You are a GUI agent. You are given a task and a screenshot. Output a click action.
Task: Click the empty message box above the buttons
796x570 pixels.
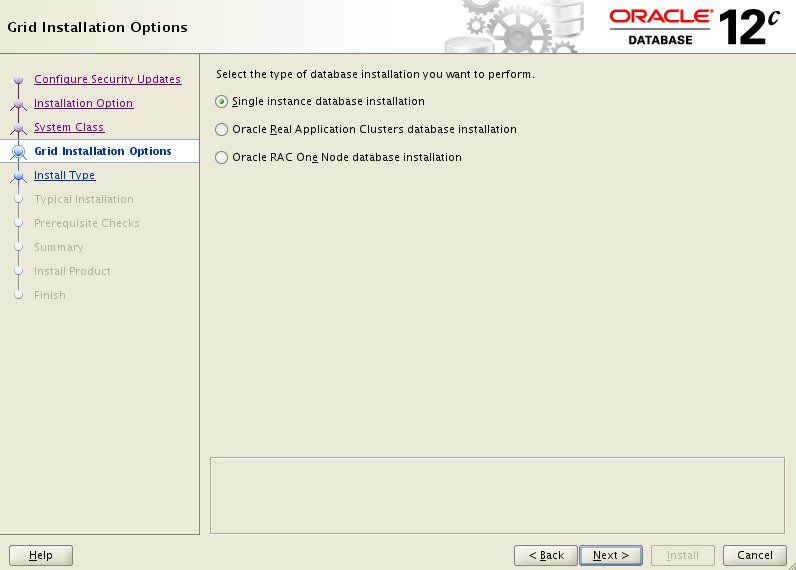tap(498, 495)
